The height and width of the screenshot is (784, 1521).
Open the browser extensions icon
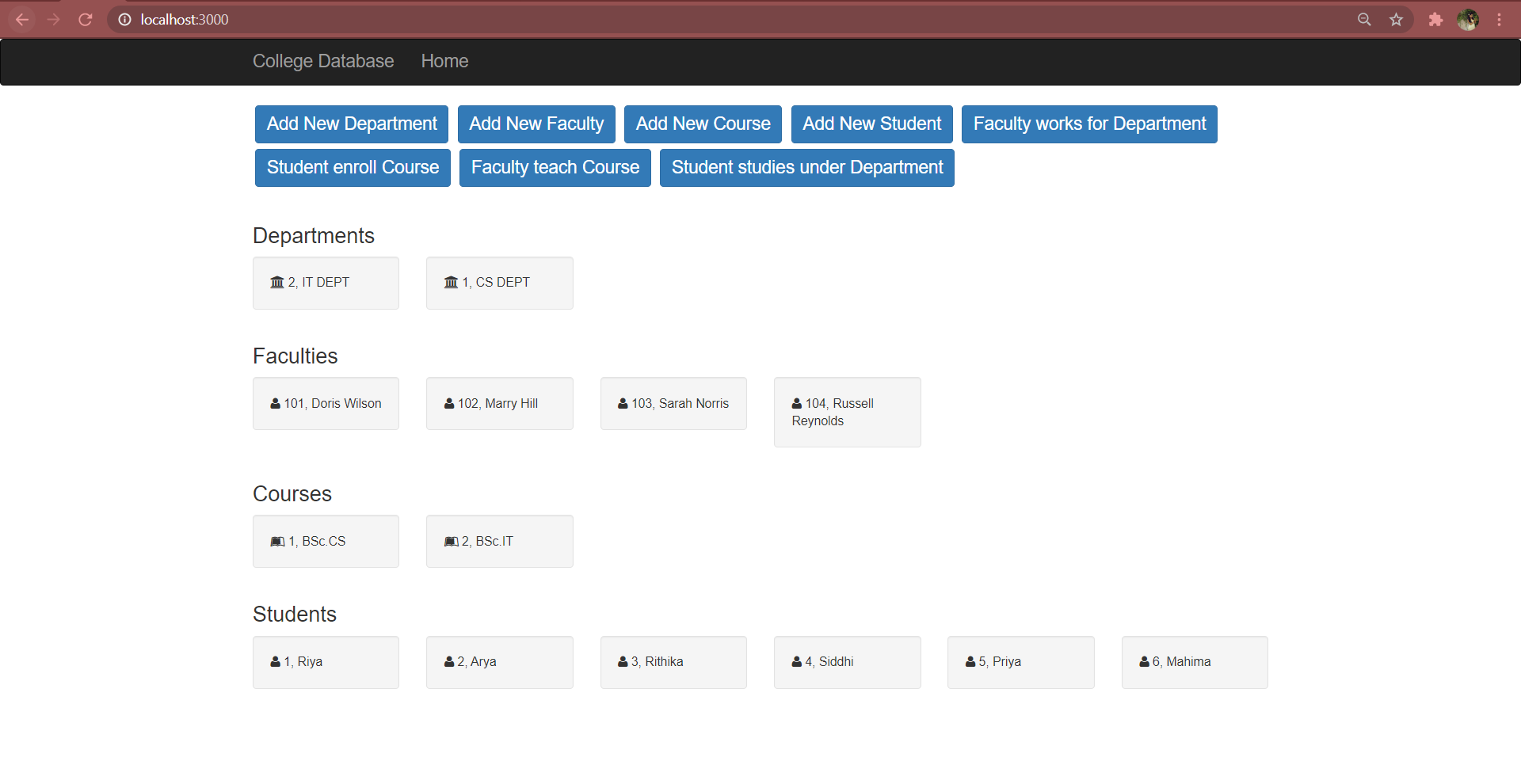point(1435,19)
